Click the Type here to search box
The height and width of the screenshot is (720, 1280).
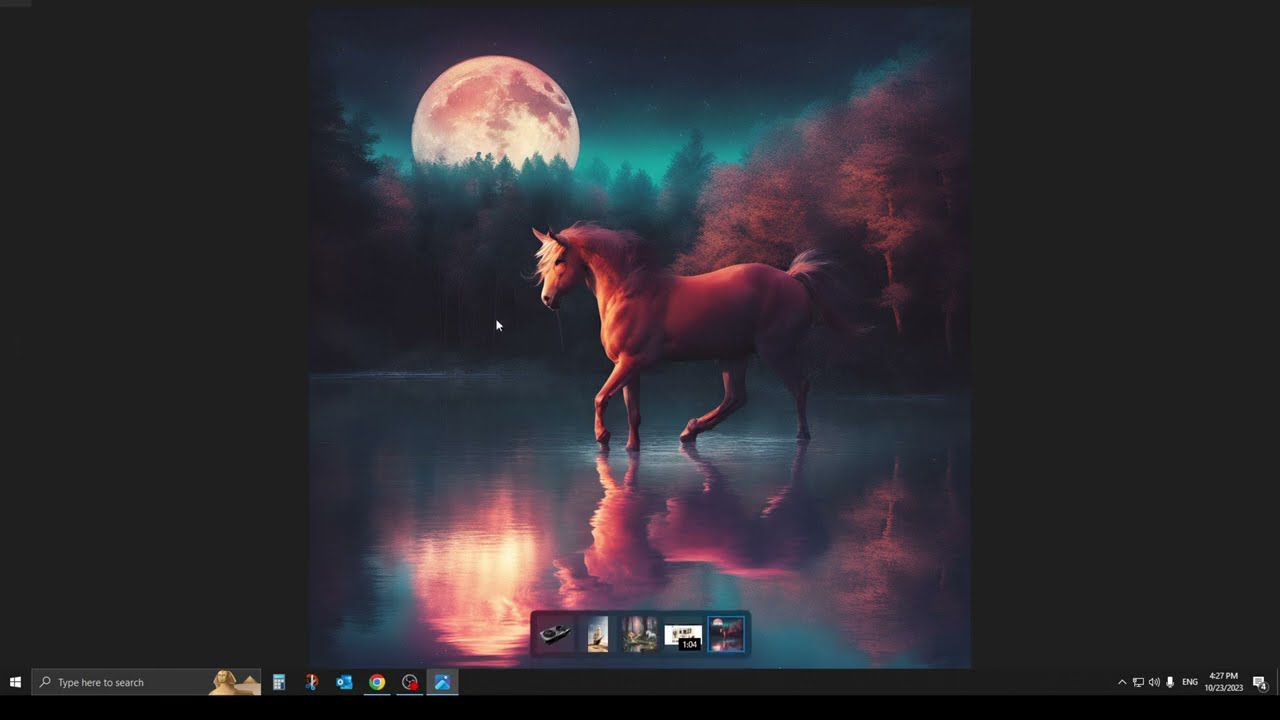point(146,682)
